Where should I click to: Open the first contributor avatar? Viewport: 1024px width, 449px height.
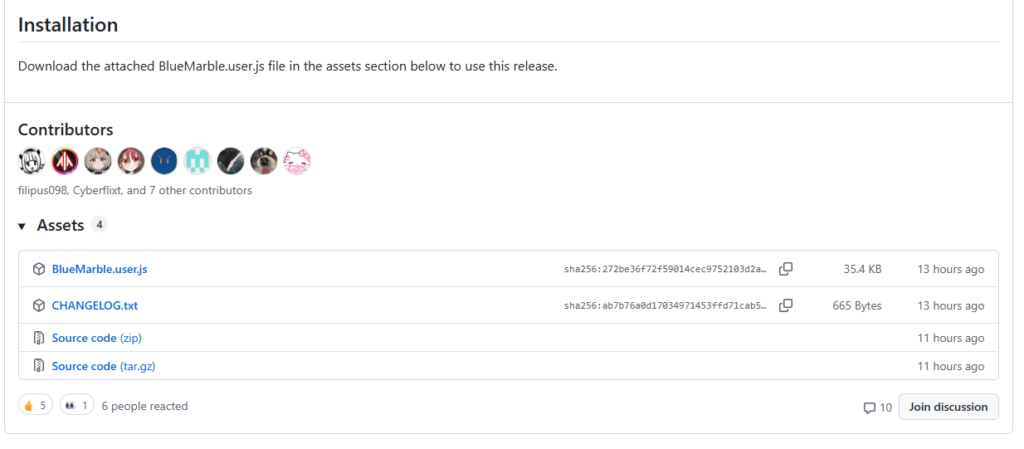point(31,161)
